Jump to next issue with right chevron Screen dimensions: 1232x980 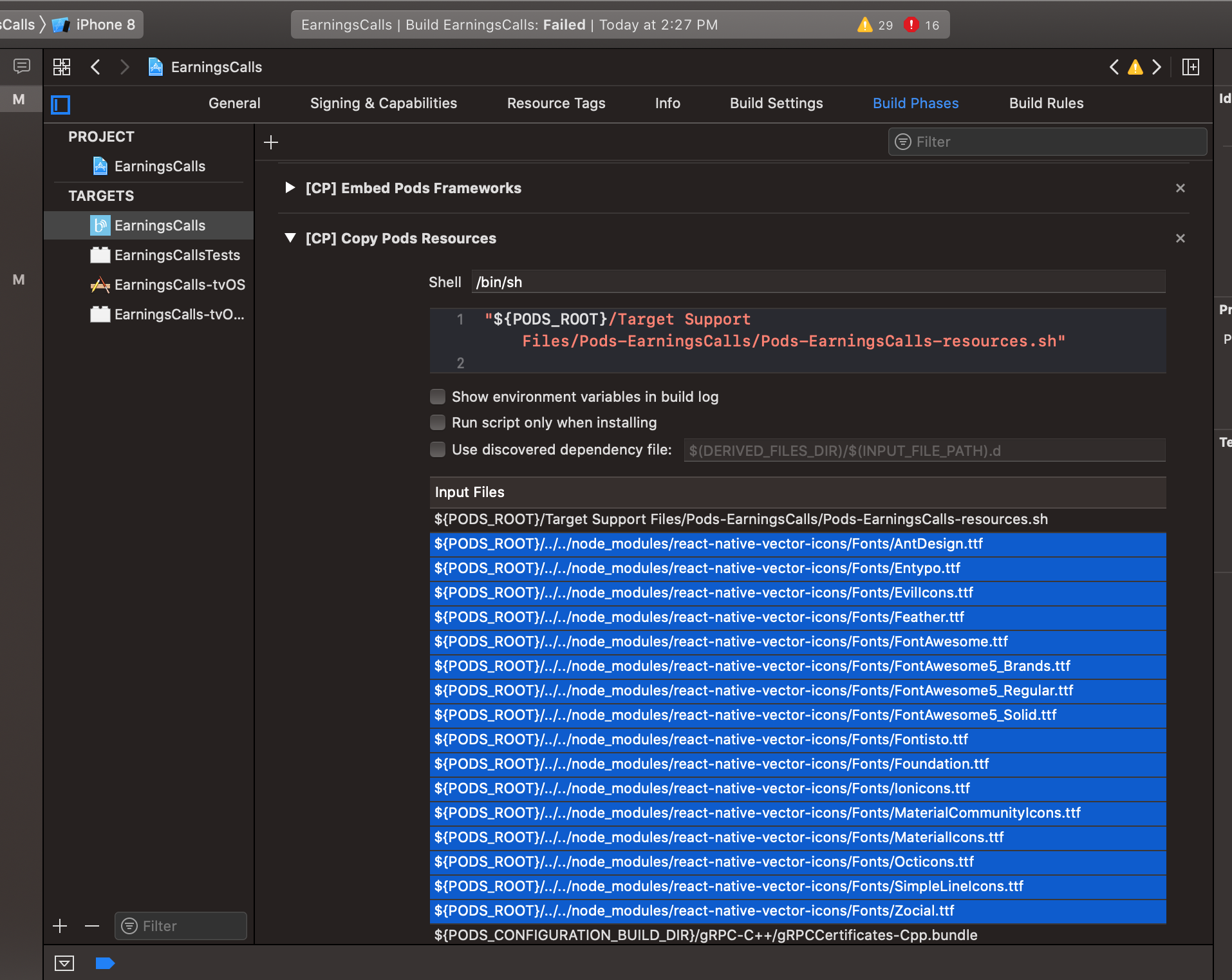pos(1157,67)
